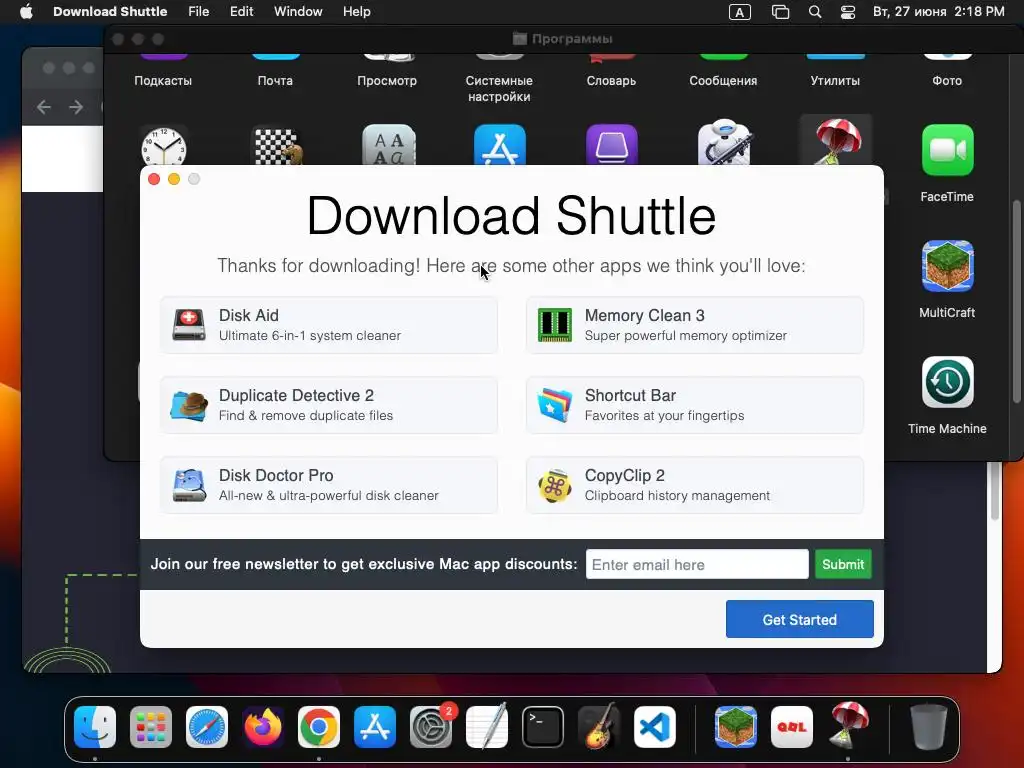Image resolution: width=1024 pixels, height=768 pixels.
Task: Click the Get Started button
Action: pyautogui.click(x=799, y=619)
